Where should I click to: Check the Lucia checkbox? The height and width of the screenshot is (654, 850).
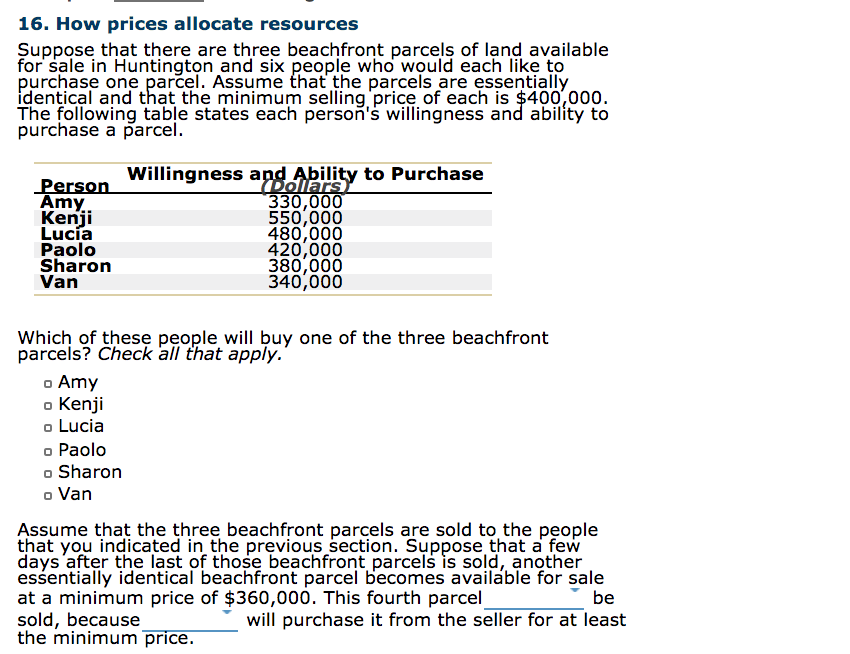pos(47,426)
